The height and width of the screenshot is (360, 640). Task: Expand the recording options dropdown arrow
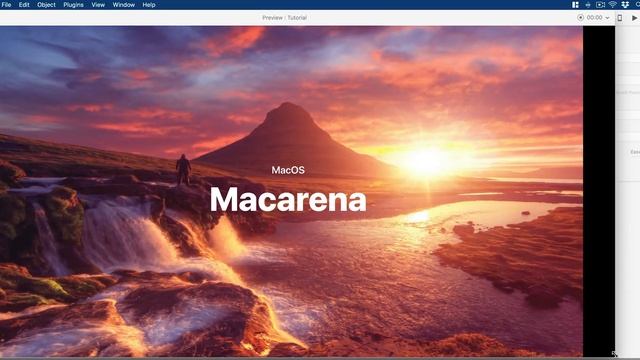tap(607, 18)
